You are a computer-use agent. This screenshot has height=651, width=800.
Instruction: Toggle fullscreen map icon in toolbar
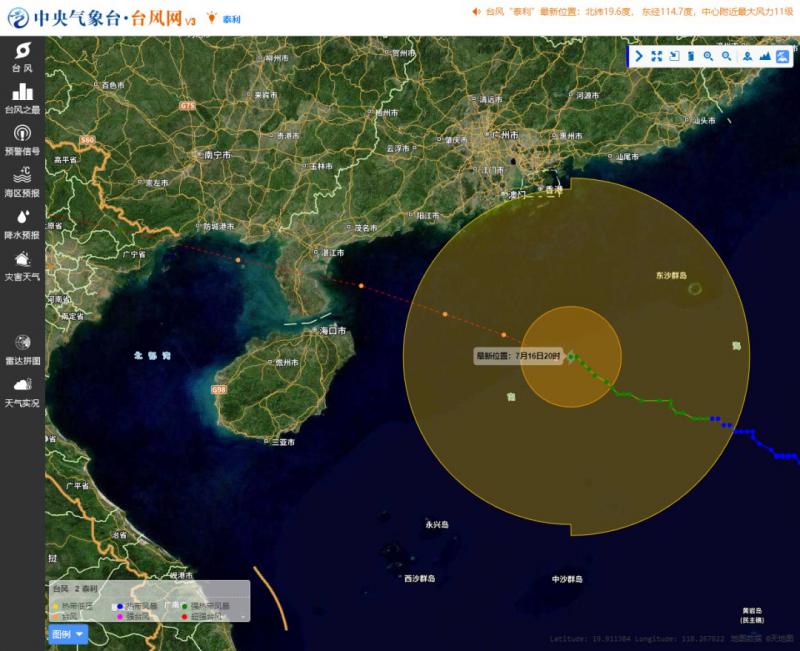[x=656, y=57]
